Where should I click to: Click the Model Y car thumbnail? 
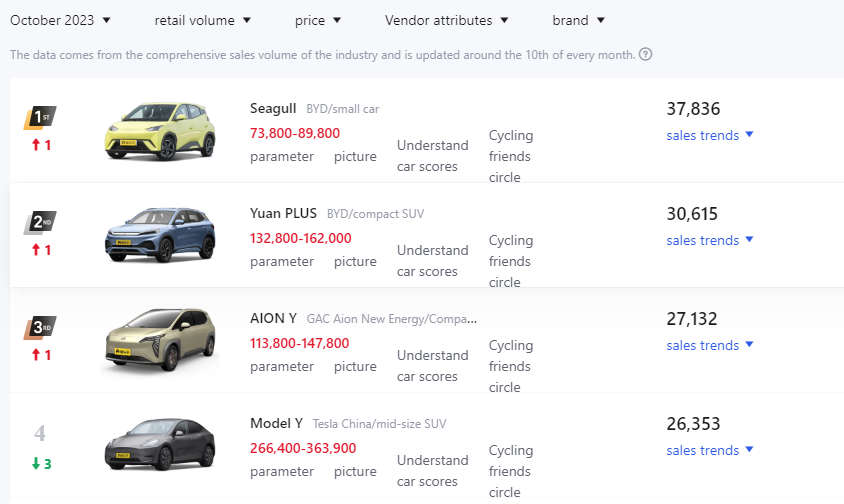point(160,444)
